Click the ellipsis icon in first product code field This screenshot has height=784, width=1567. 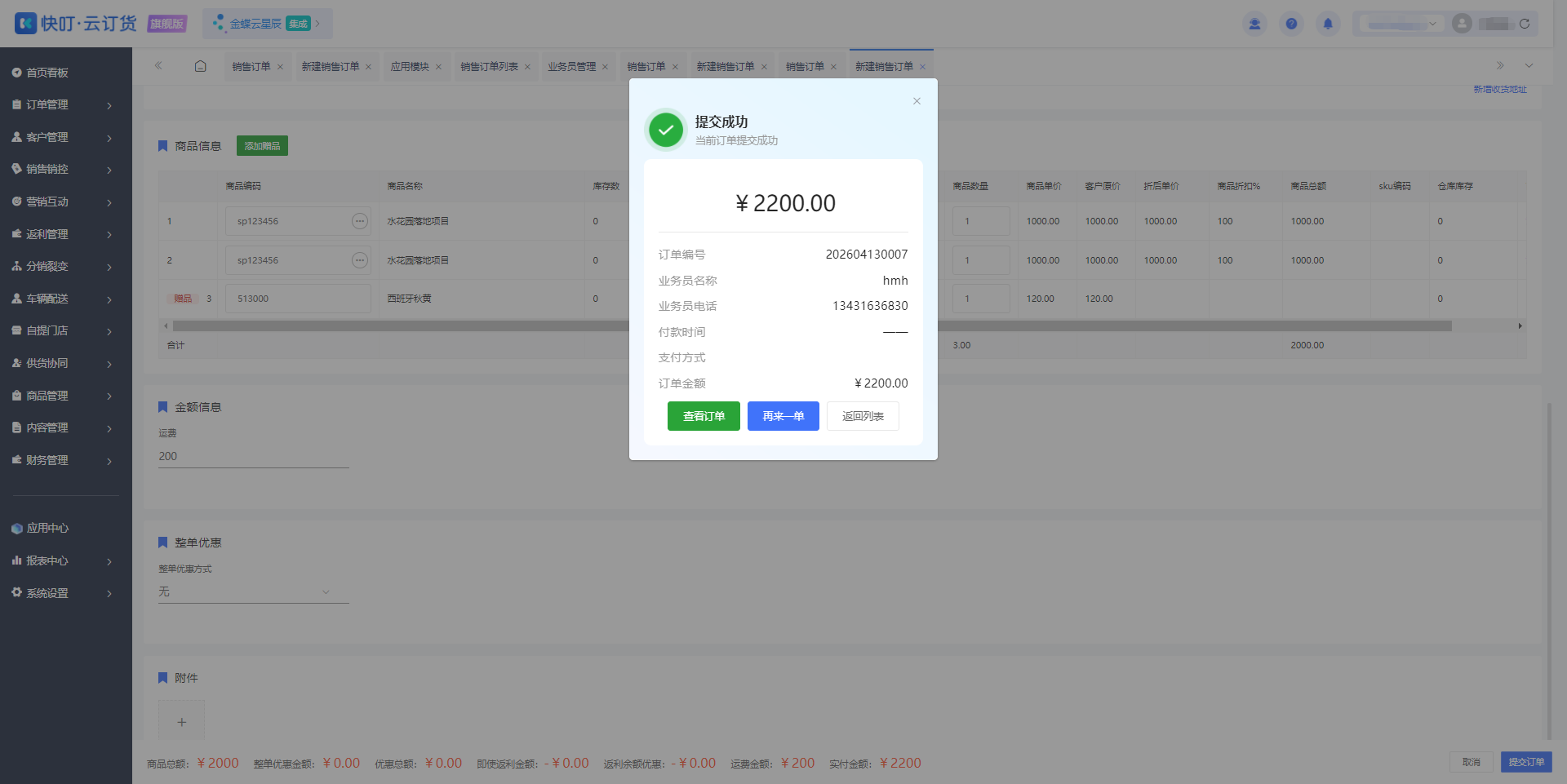click(359, 221)
